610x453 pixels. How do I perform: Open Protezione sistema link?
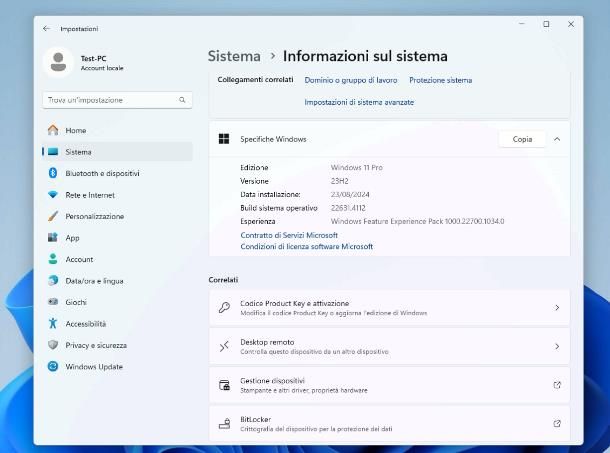(440, 80)
